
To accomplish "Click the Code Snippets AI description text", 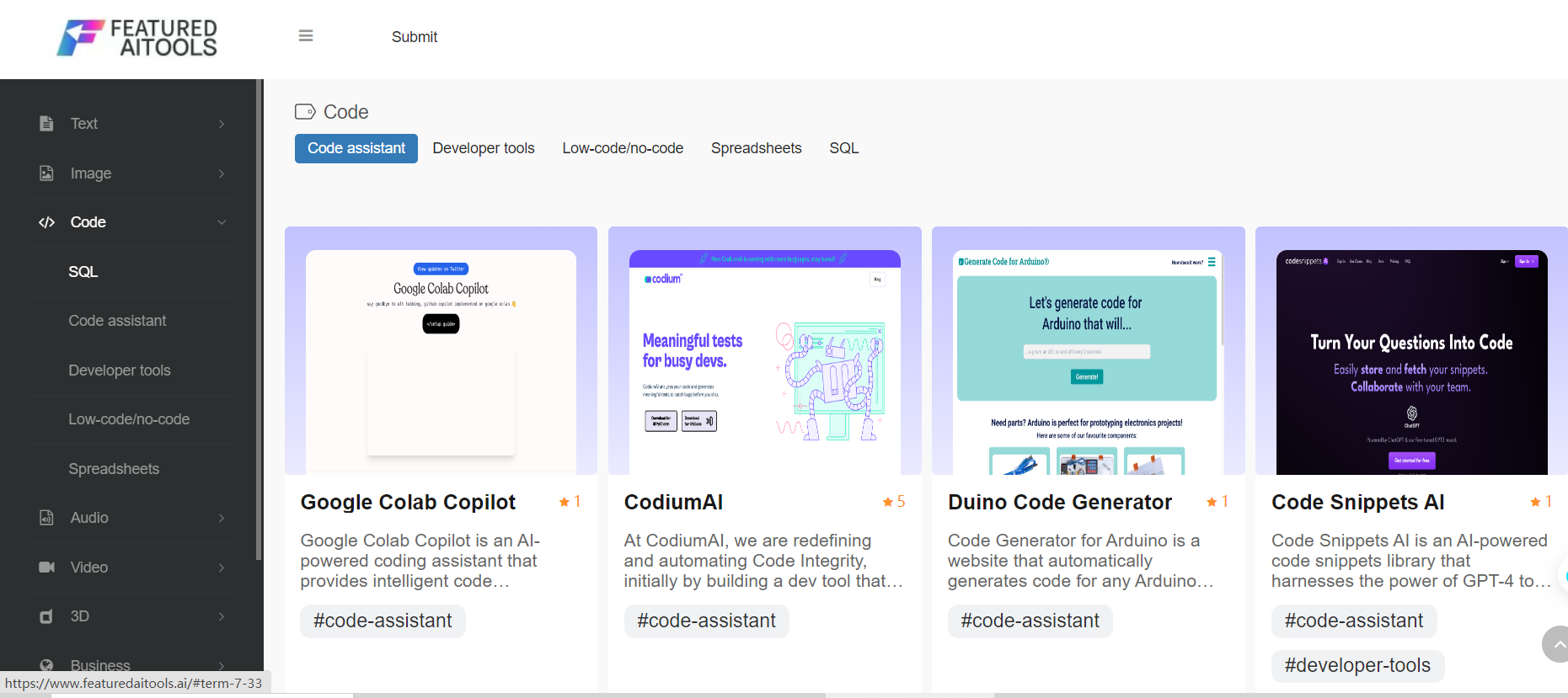I will click(x=1411, y=561).
